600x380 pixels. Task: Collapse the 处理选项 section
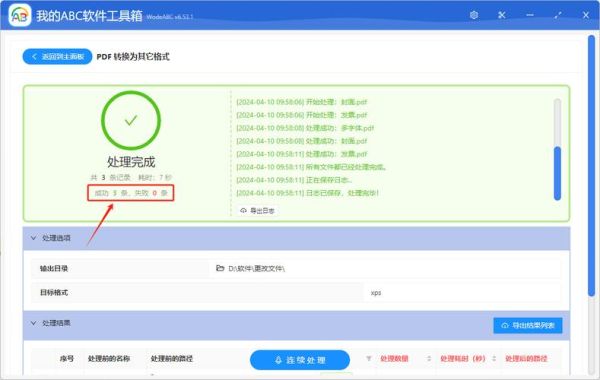tap(34, 238)
